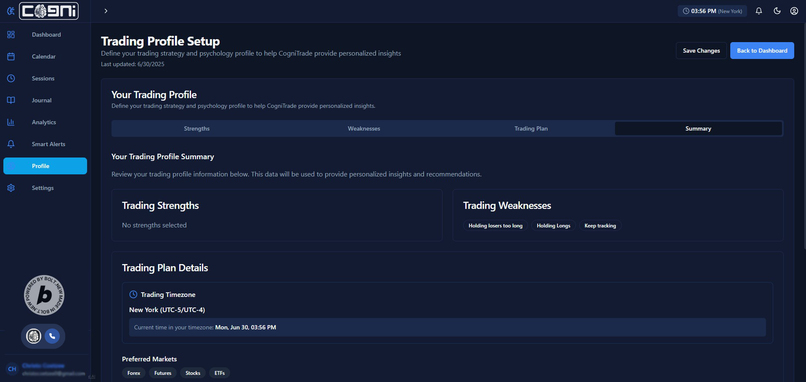The image size is (806, 382).
Task: Open Calendar menu item
Action: click(x=45, y=57)
